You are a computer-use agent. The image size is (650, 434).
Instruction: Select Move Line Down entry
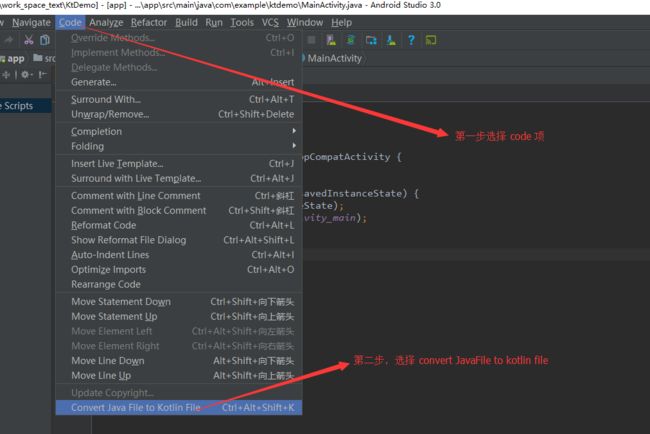[179, 361]
